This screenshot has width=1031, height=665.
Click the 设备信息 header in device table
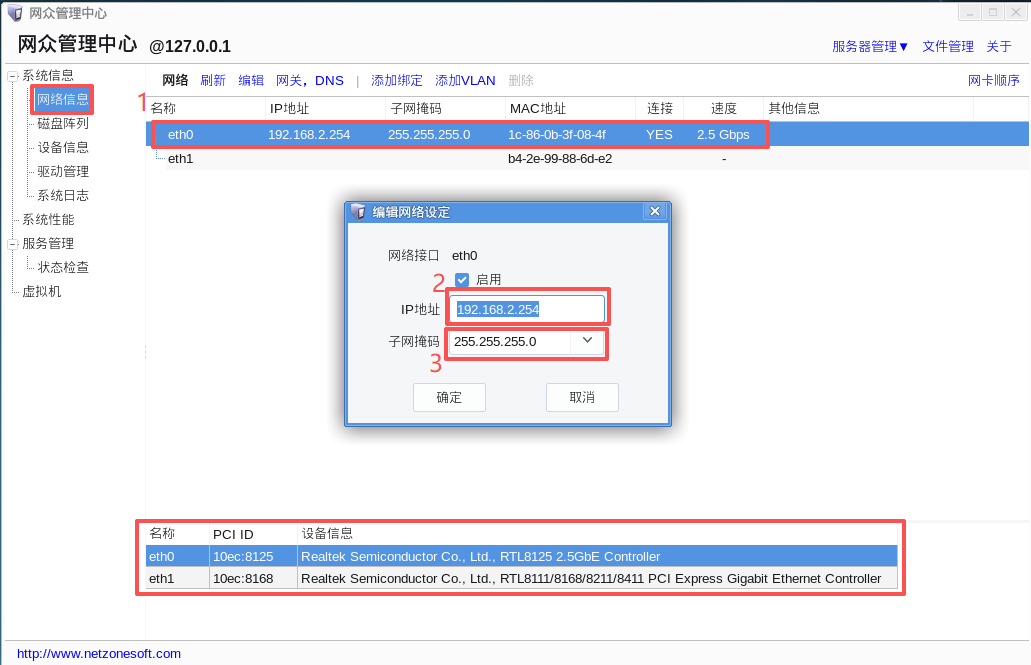[x=327, y=533]
